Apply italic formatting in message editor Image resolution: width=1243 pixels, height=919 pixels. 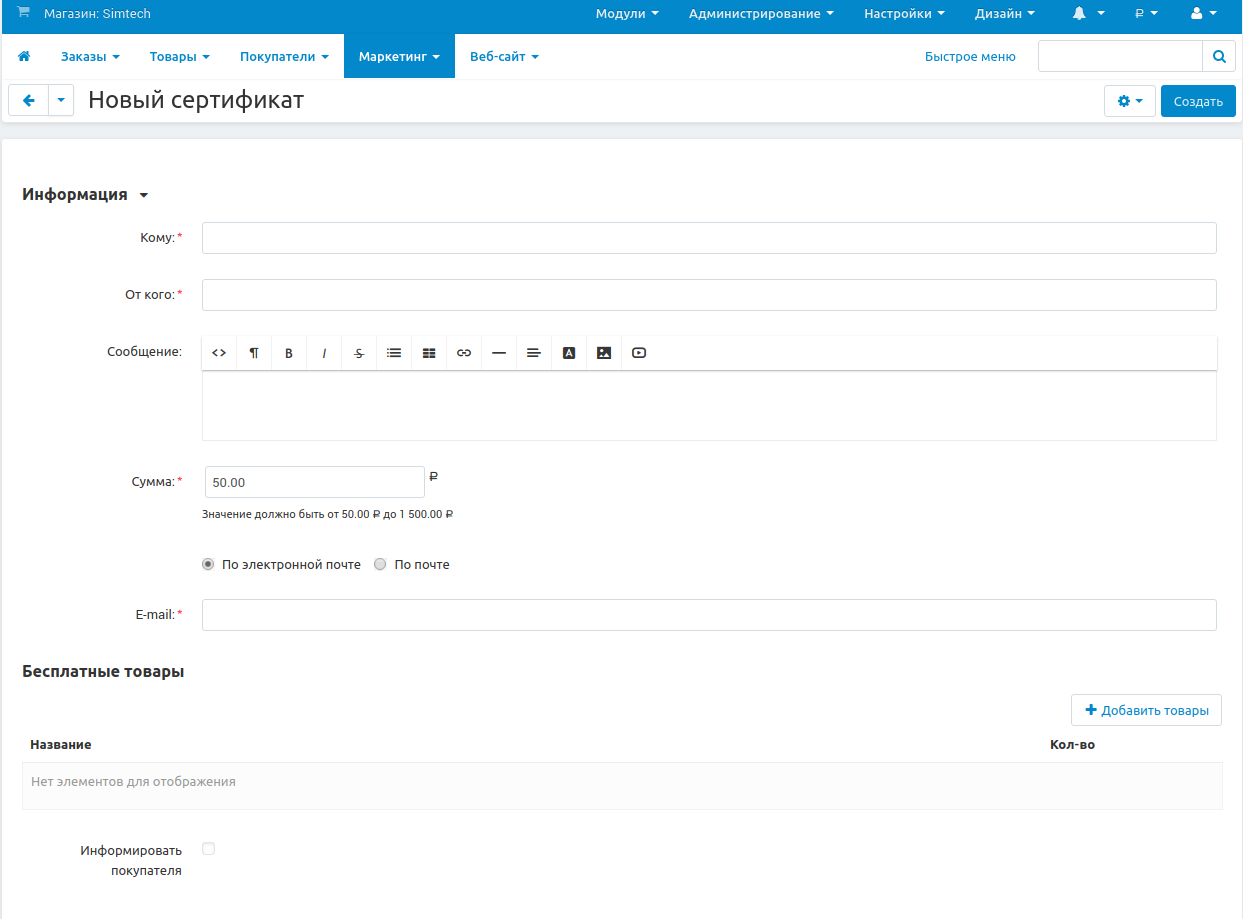coord(324,353)
